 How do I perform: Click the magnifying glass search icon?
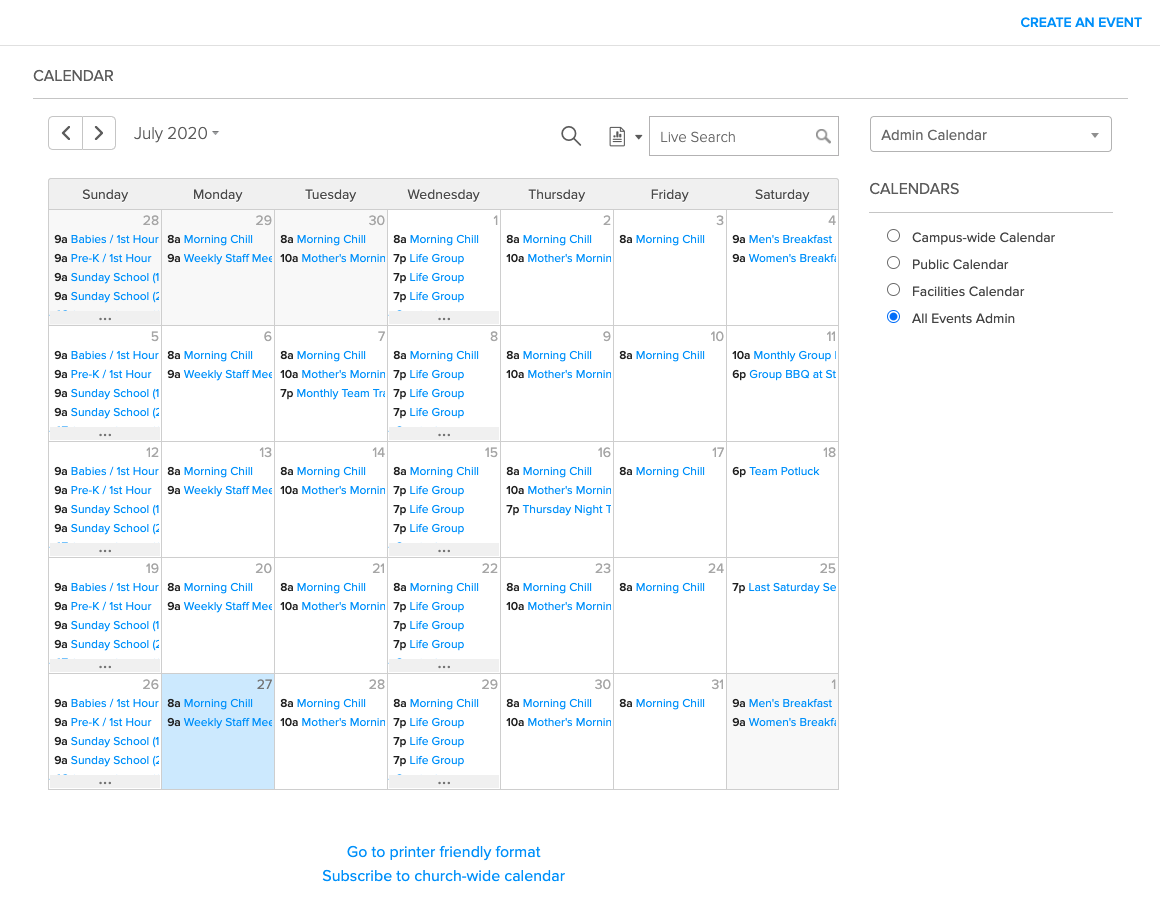pos(570,136)
